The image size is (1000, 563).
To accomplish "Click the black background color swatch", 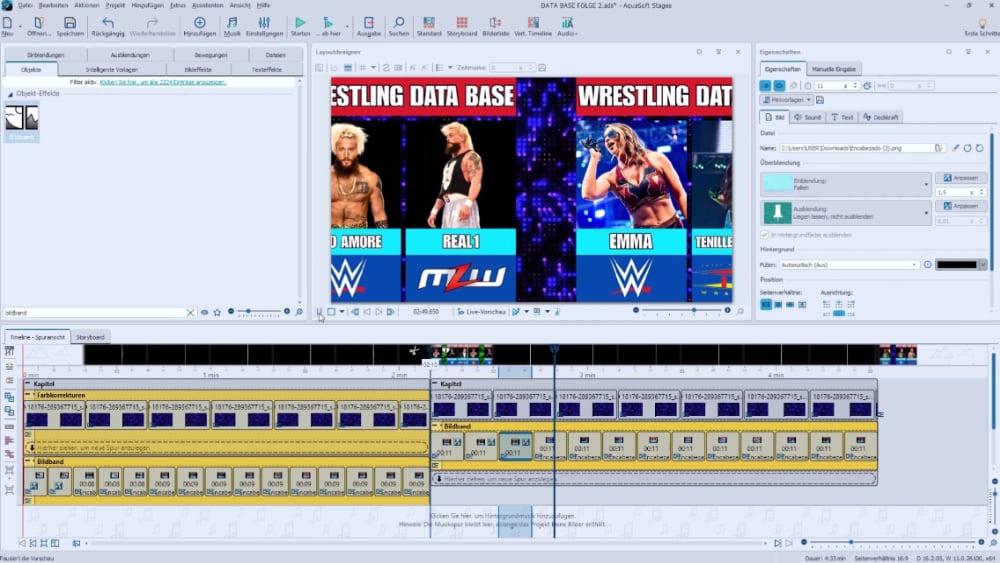I will click(956, 265).
